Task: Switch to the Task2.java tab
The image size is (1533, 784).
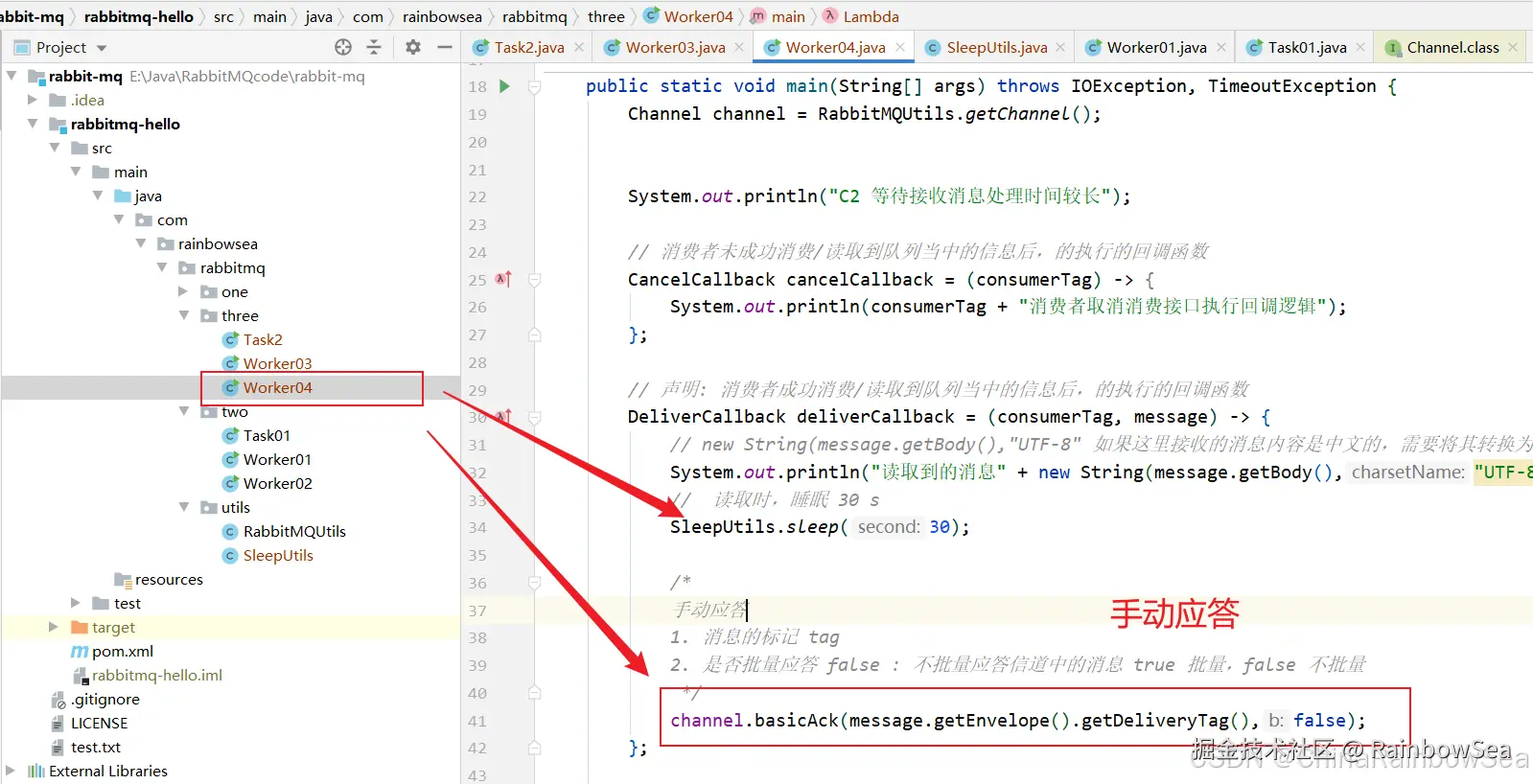Action: pyautogui.click(x=528, y=47)
